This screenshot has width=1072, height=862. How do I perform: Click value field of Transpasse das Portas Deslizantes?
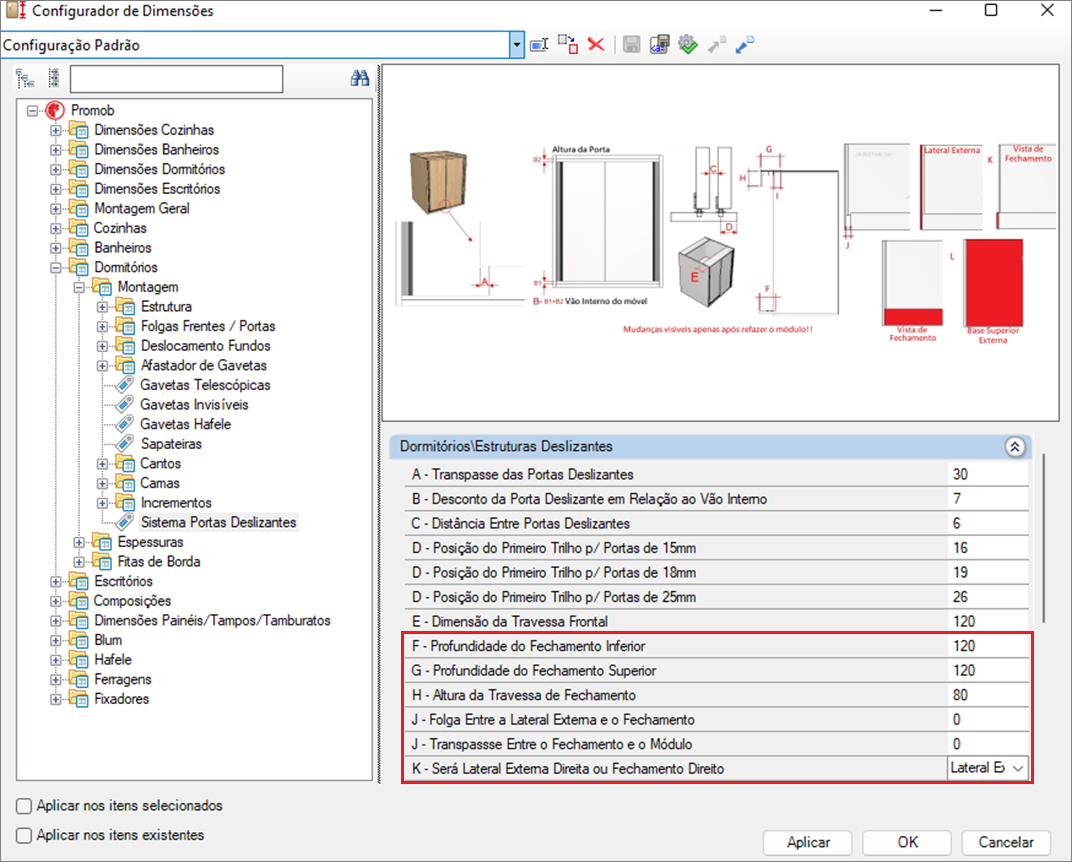coord(987,474)
